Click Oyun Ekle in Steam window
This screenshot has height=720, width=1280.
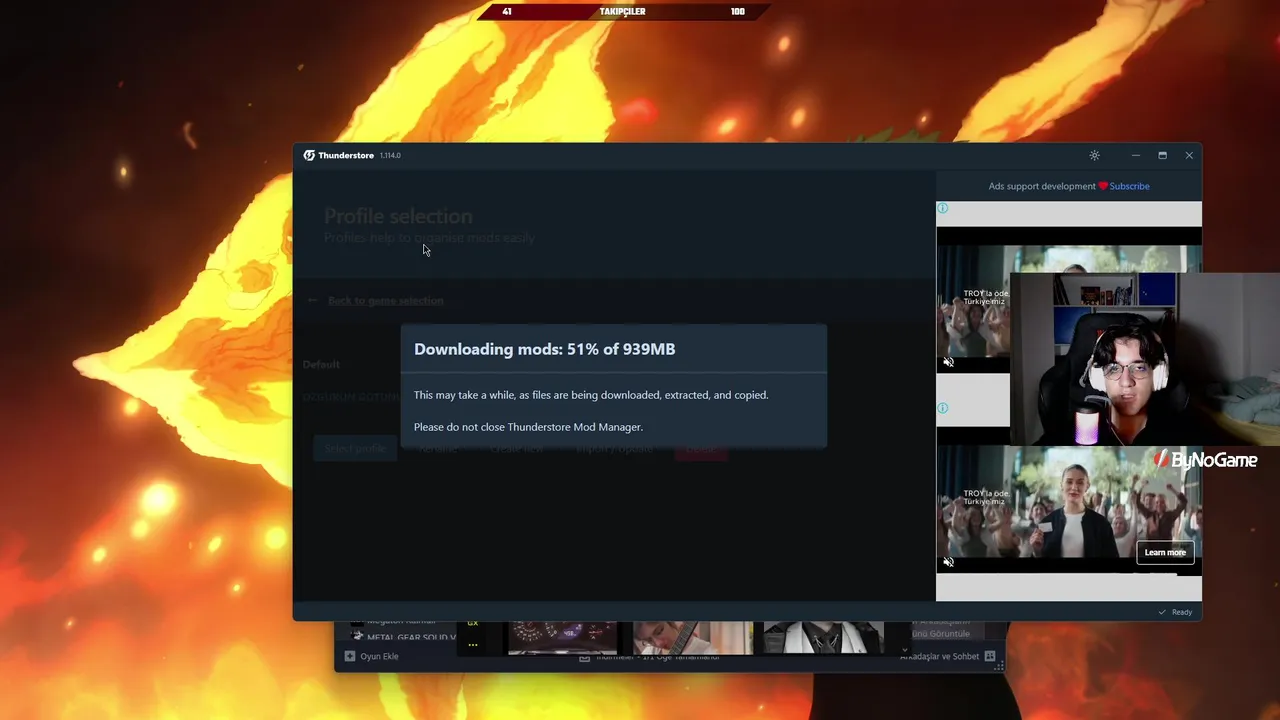(x=379, y=656)
